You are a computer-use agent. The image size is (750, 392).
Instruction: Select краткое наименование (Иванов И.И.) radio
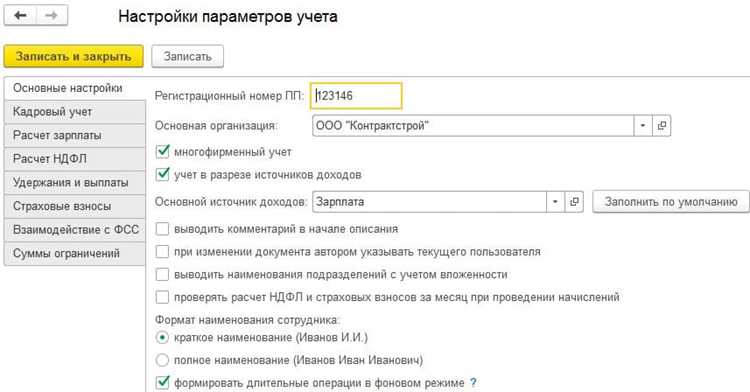coord(163,338)
